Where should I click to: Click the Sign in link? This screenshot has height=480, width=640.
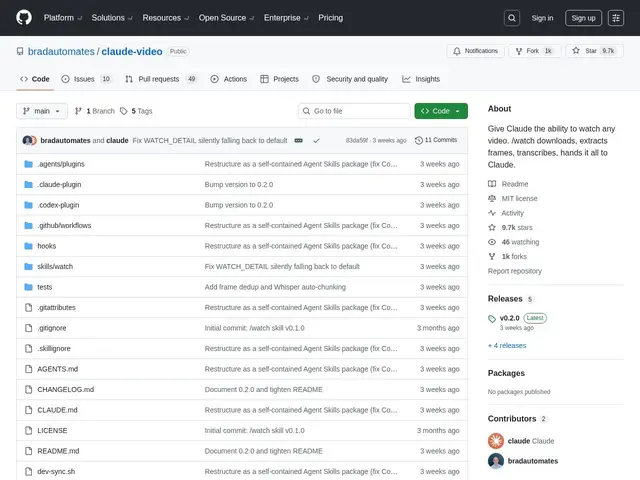click(542, 18)
